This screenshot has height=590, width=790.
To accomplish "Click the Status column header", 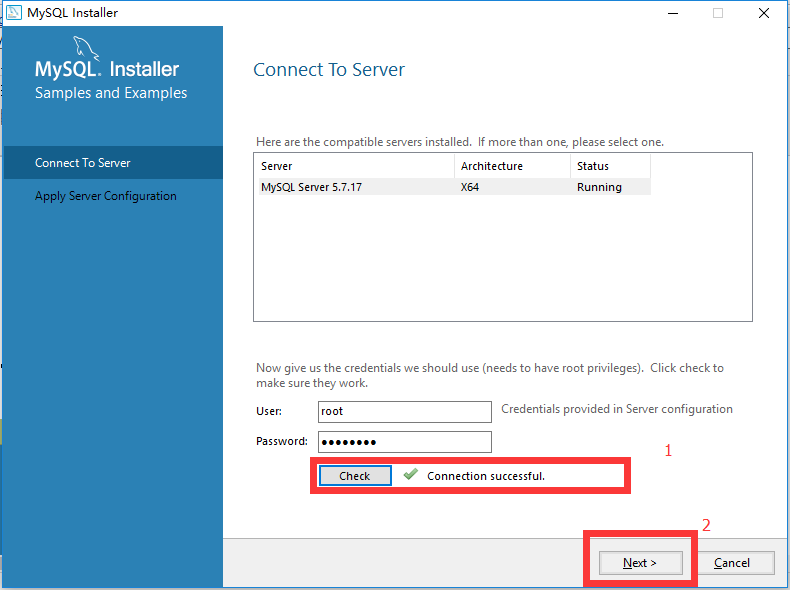I will click(611, 166).
